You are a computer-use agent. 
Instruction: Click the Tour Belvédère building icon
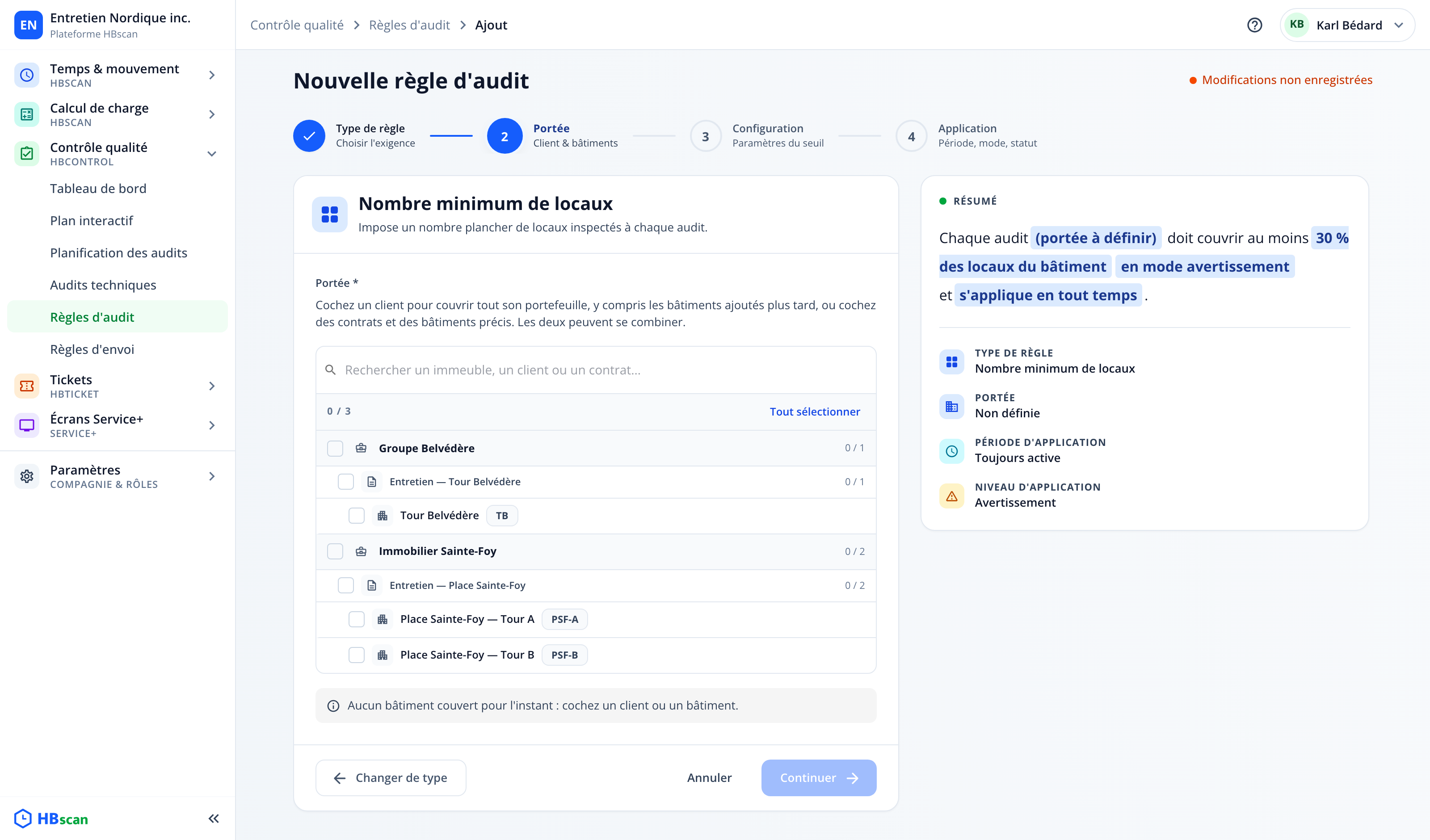coord(383,515)
